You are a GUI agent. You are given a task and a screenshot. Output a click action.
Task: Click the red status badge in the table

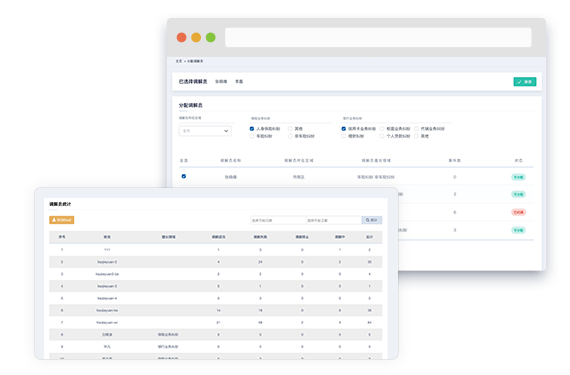pos(518,212)
